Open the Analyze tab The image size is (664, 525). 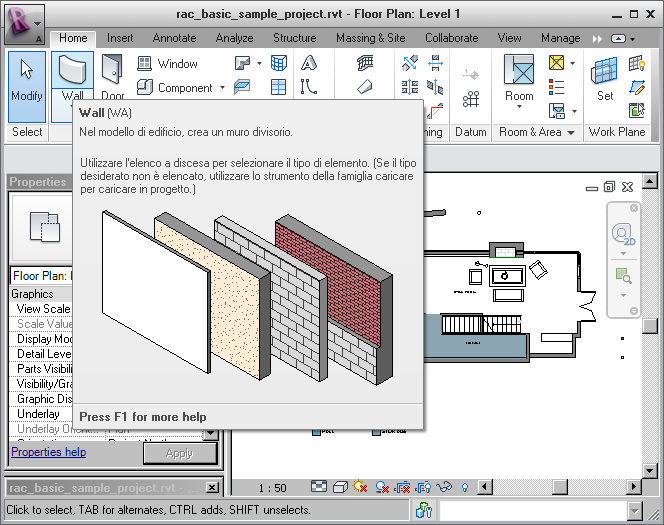point(234,38)
